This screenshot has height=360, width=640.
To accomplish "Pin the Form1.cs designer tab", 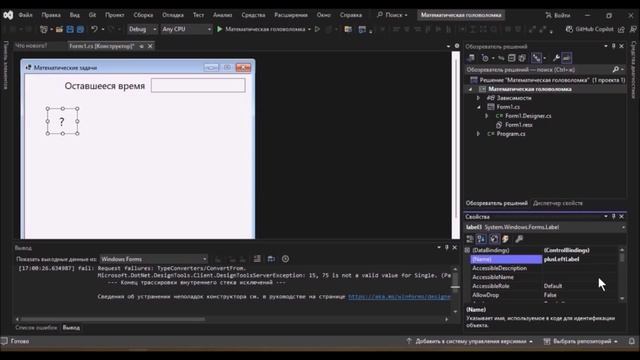I will tap(141, 46).
